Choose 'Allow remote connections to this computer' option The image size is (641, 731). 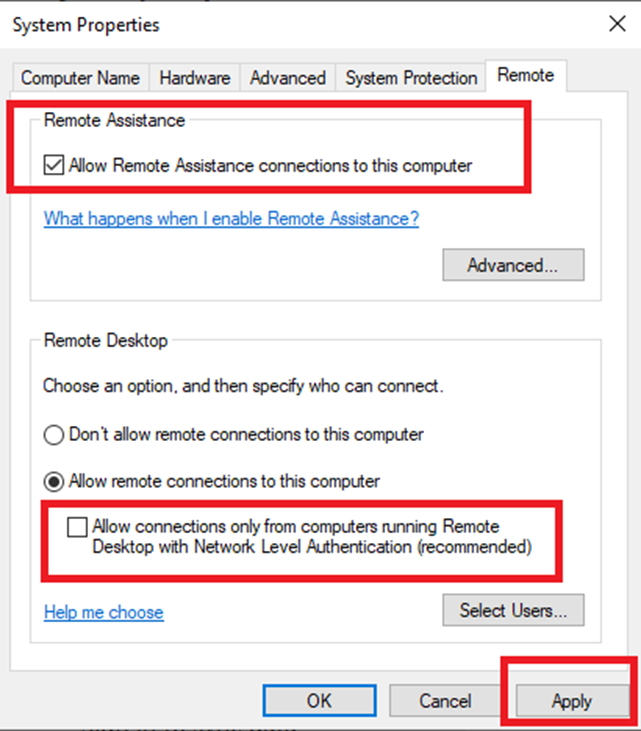(x=54, y=482)
